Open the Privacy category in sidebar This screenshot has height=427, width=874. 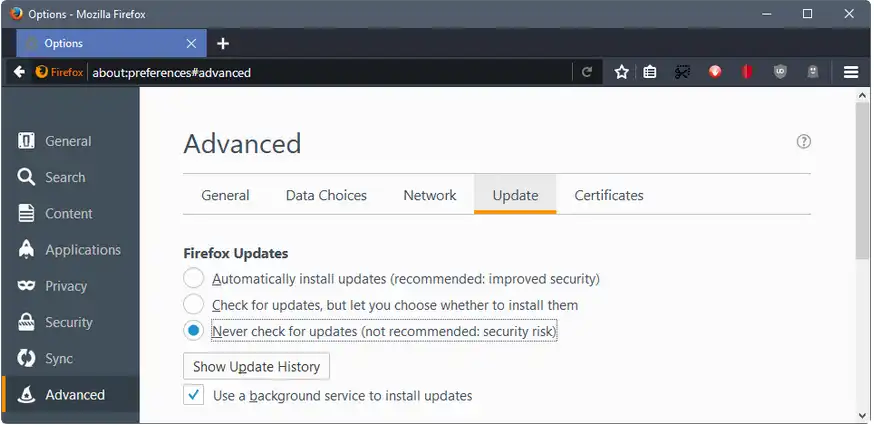[x=70, y=286]
